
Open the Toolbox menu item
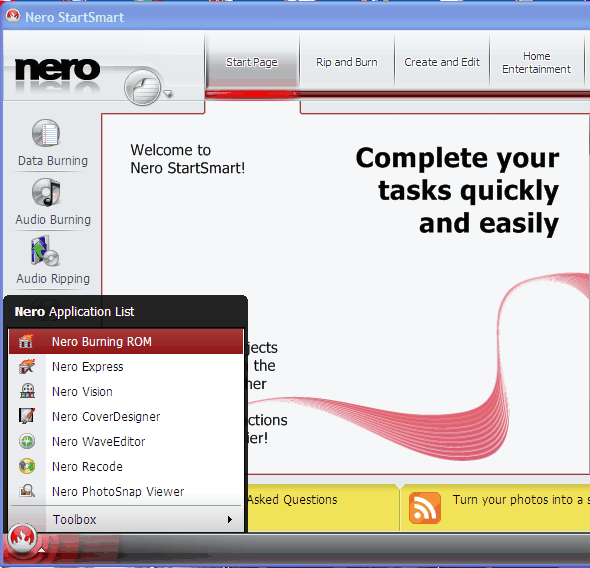click(126, 519)
